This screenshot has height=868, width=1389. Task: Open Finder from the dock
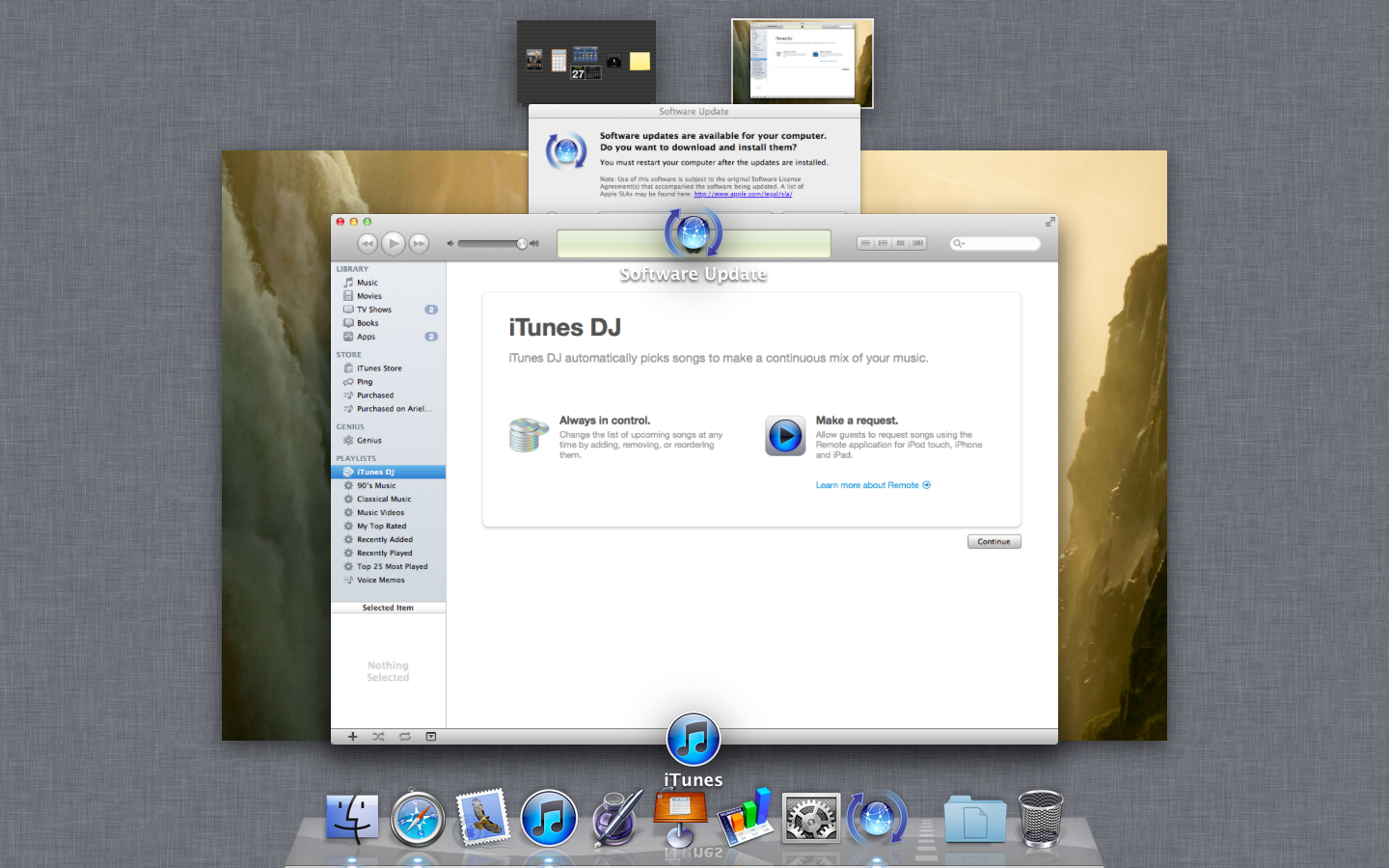352,819
